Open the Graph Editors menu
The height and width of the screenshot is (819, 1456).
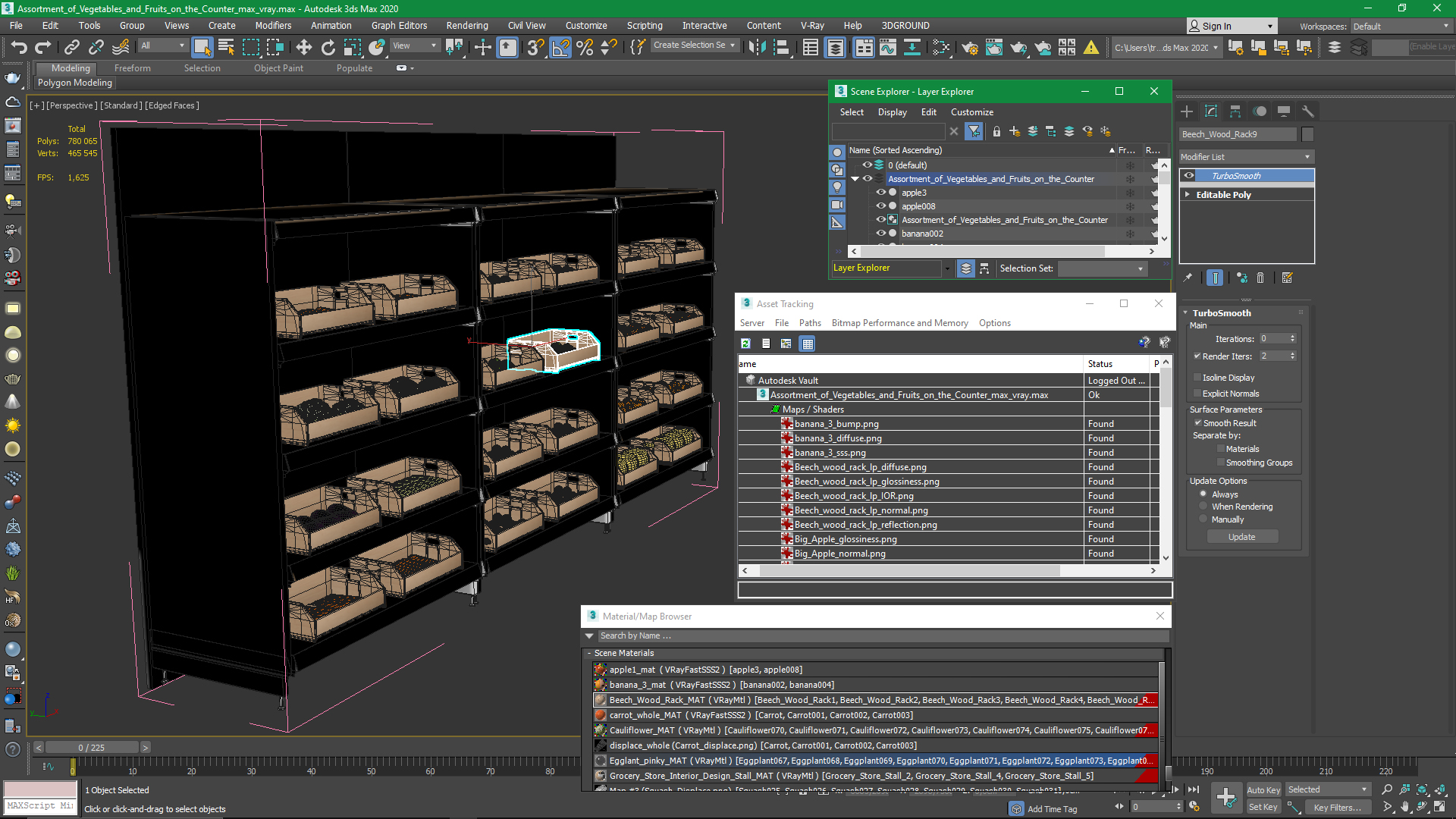[x=399, y=26]
